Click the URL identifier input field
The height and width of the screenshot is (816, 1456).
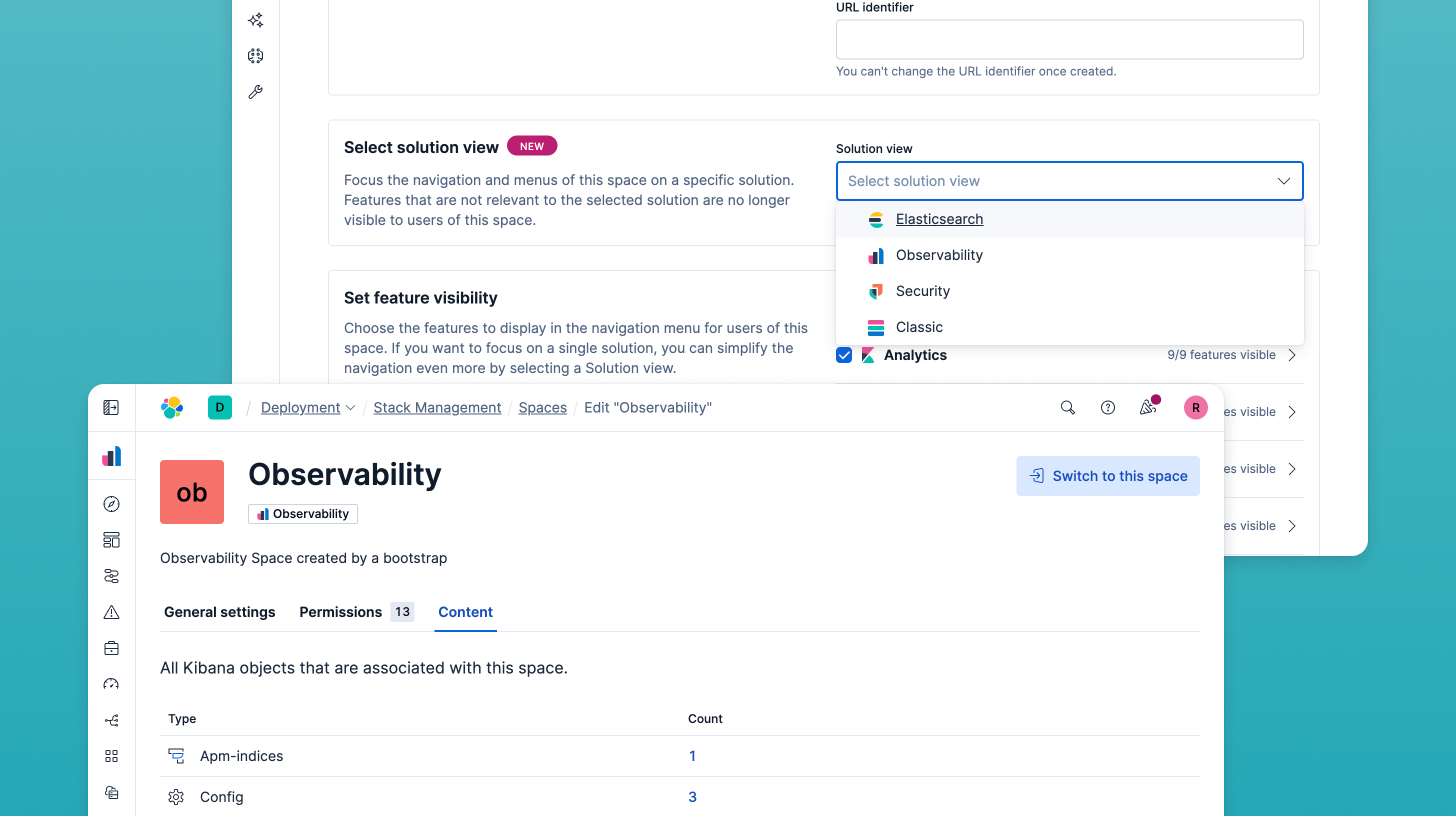click(x=1069, y=39)
